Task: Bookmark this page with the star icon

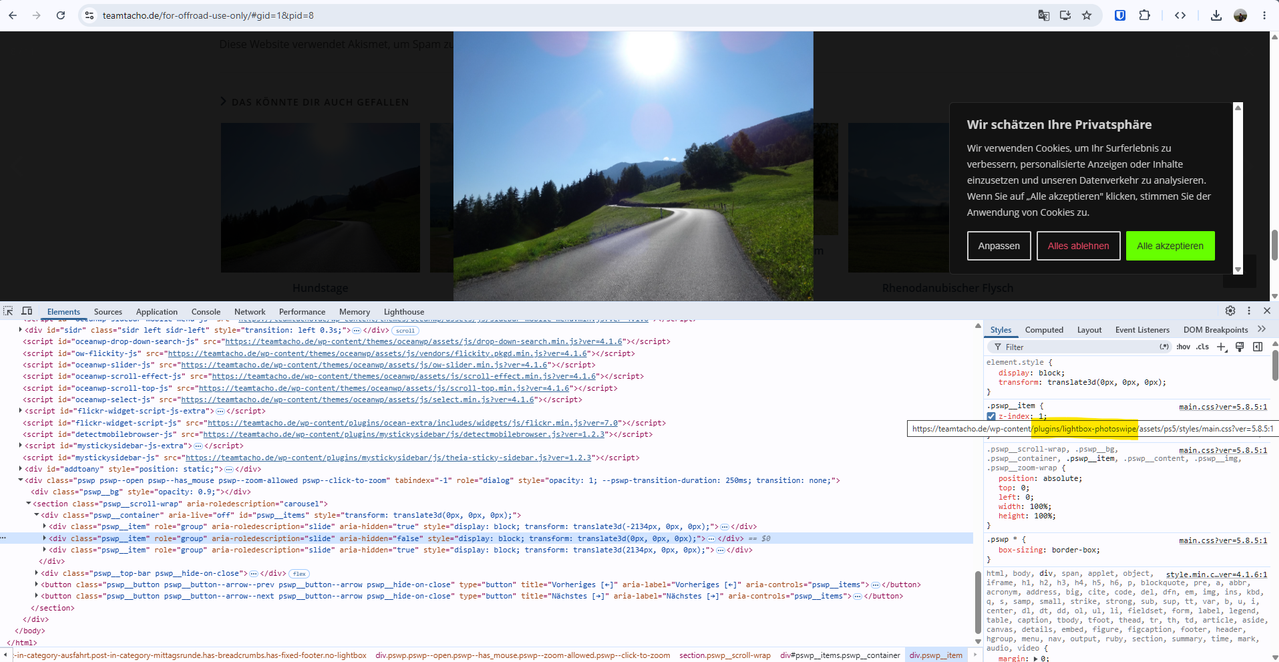Action: tap(1086, 16)
